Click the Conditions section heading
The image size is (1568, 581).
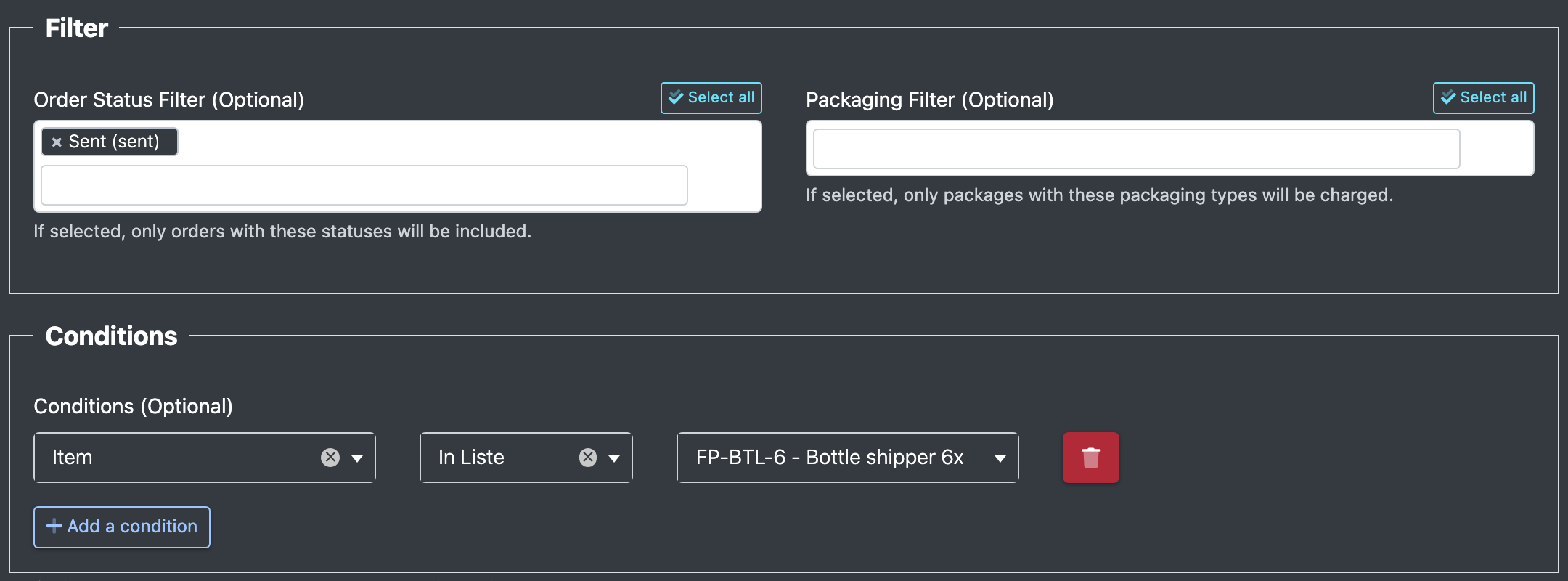[111, 336]
